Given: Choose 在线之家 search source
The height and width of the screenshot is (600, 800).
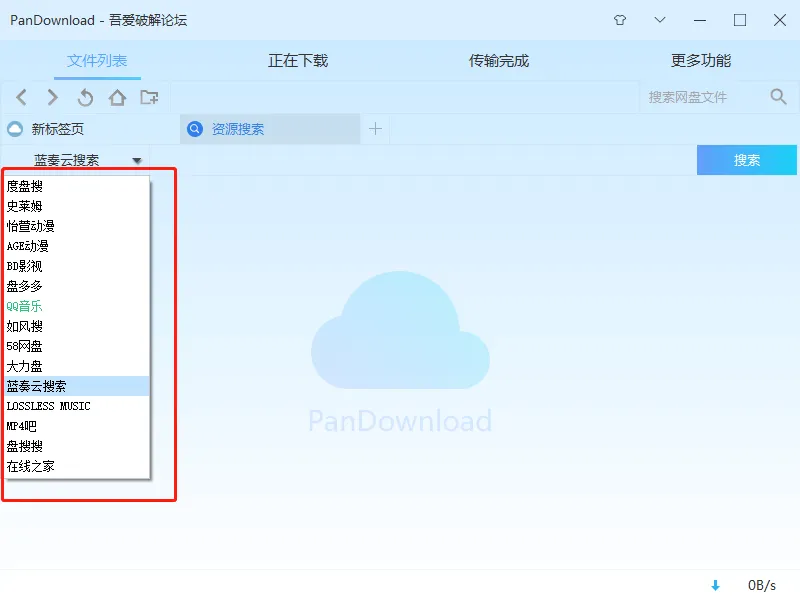Looking at the screenshot, I should (77, 466).
